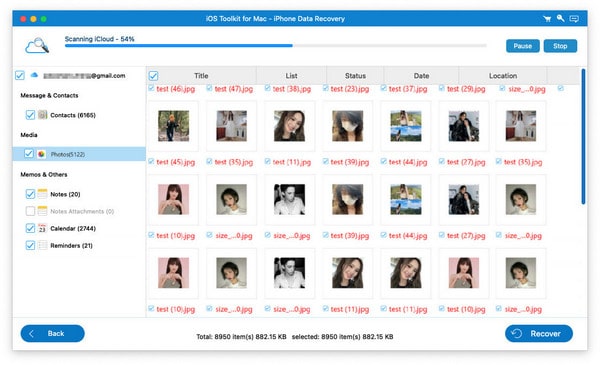Viewport: 600px width, 365px height.
Task: Select Notes (20) in the sidebar
Action: [x=65, y=194]
